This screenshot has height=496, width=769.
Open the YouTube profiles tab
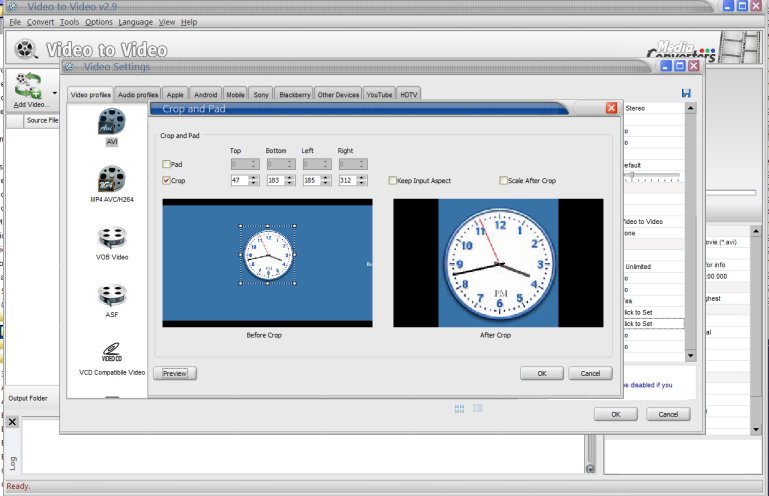[379, 94]
